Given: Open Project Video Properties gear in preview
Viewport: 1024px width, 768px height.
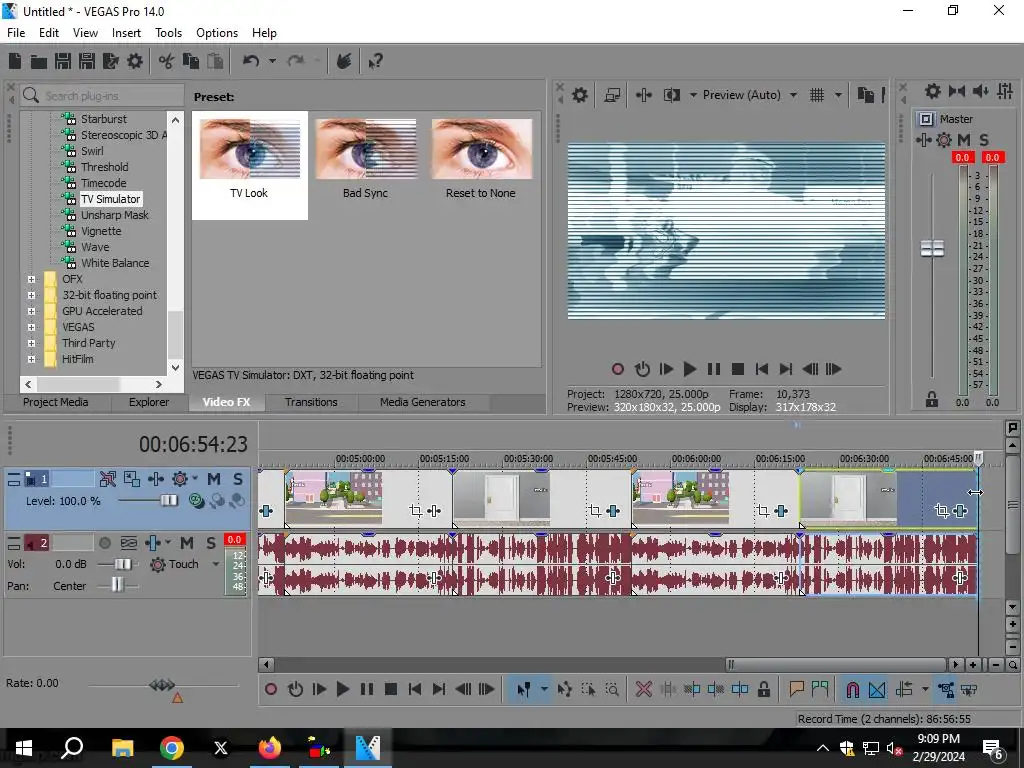Looking at the screenshot, I should click(579, 95).
